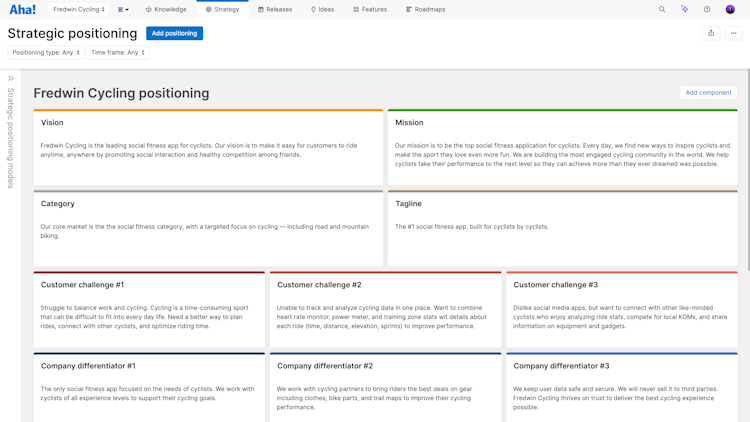Open the Features tab
The height and width of the screenshot is (422, 750).
370,10
